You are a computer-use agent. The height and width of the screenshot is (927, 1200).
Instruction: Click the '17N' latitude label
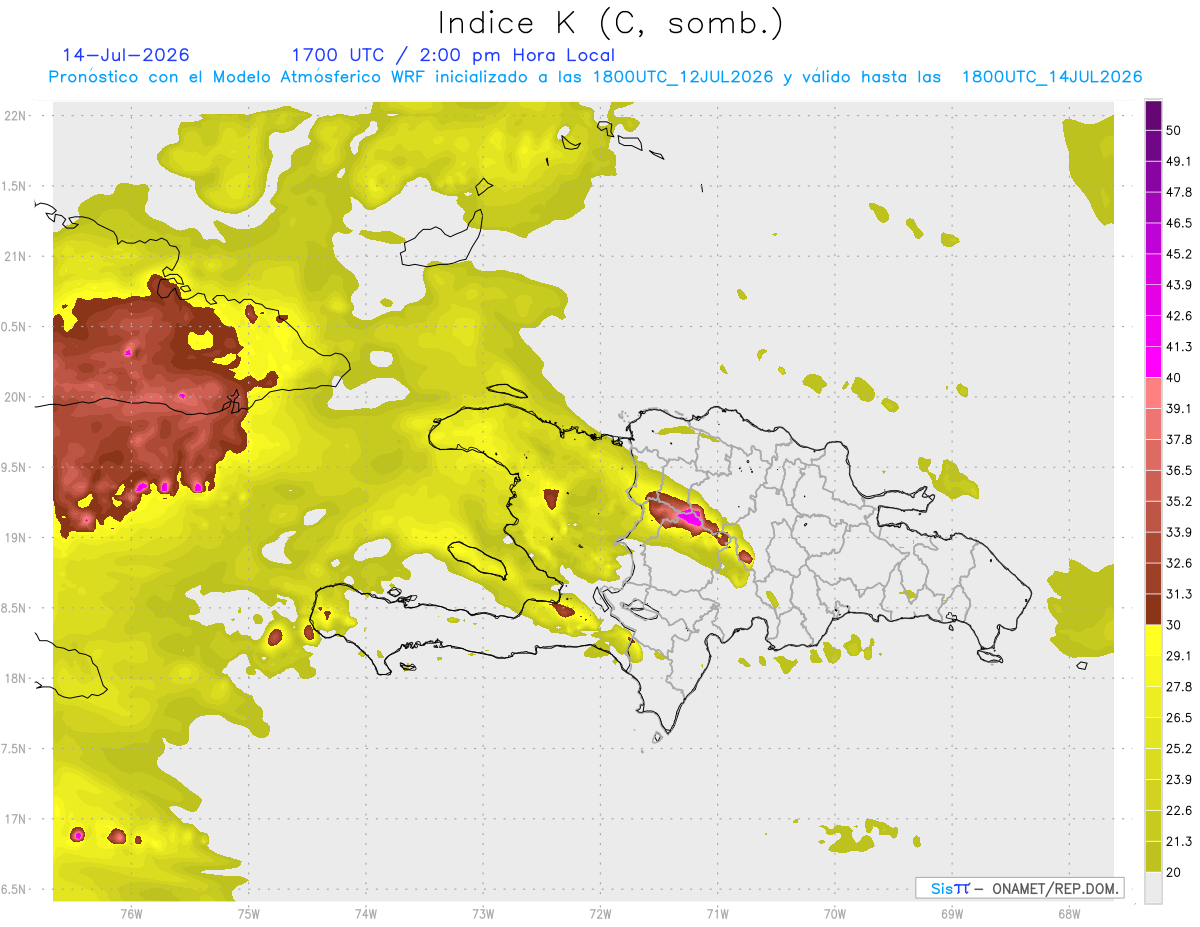click(x=15, y=819)
